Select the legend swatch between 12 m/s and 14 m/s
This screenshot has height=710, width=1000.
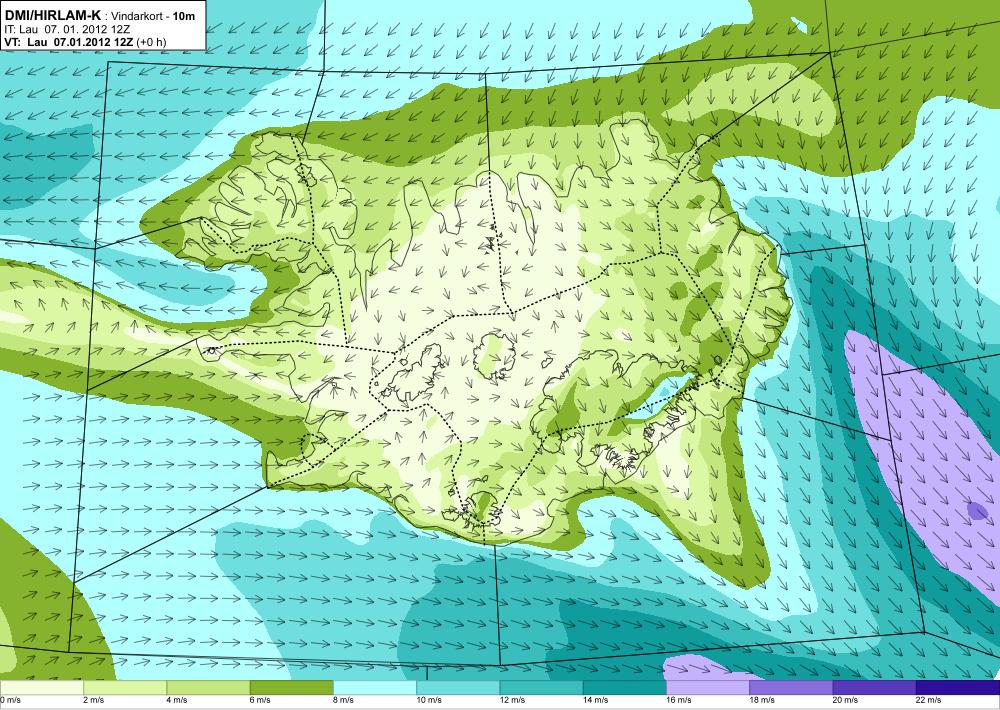click(x=541, y=688)
